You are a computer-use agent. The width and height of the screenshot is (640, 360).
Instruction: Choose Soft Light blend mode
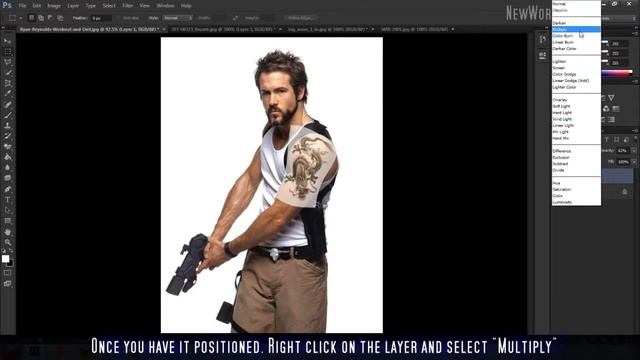(576, 106)
